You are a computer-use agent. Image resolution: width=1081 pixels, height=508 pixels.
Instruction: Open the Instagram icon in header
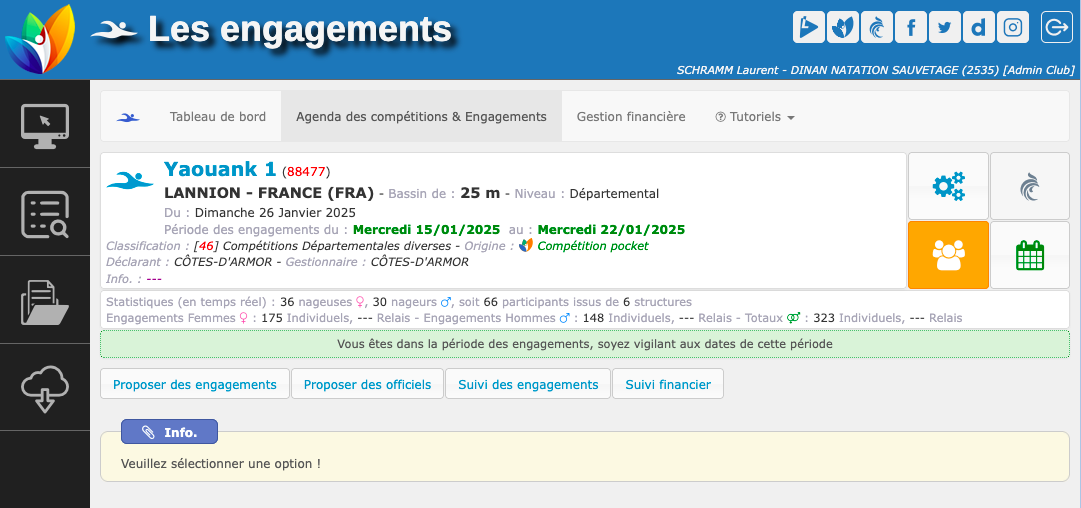pyautogui.click(x=1012, y=27)
